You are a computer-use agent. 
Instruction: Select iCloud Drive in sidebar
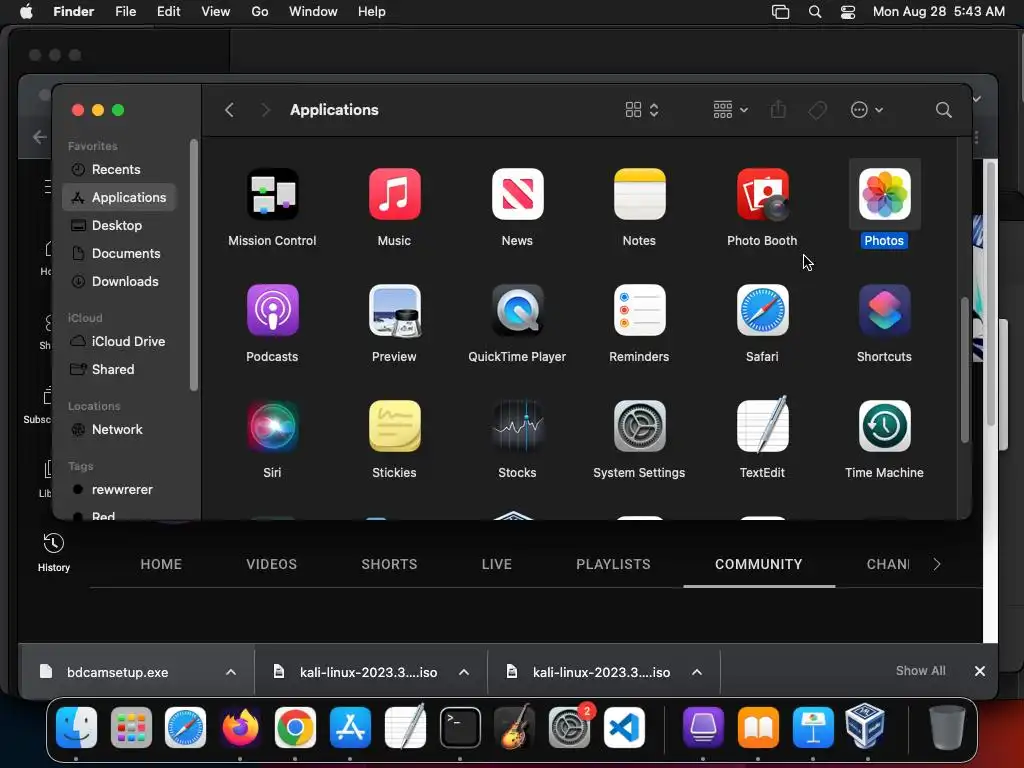point(119,342)
